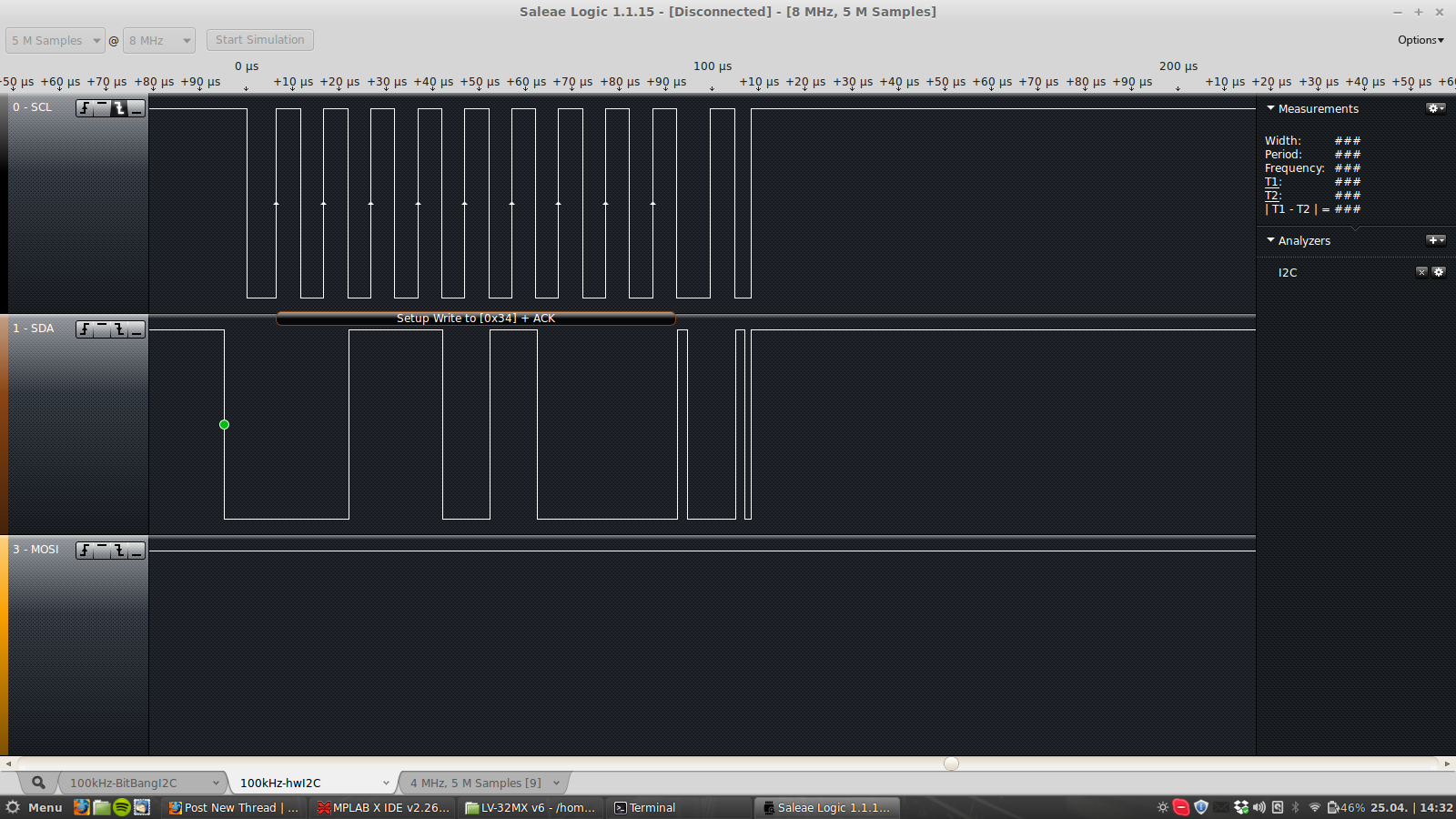The height and width of the screenshot is (819, 1456).
Task: Open the Dropbox tray icon
Action: 1240,808
